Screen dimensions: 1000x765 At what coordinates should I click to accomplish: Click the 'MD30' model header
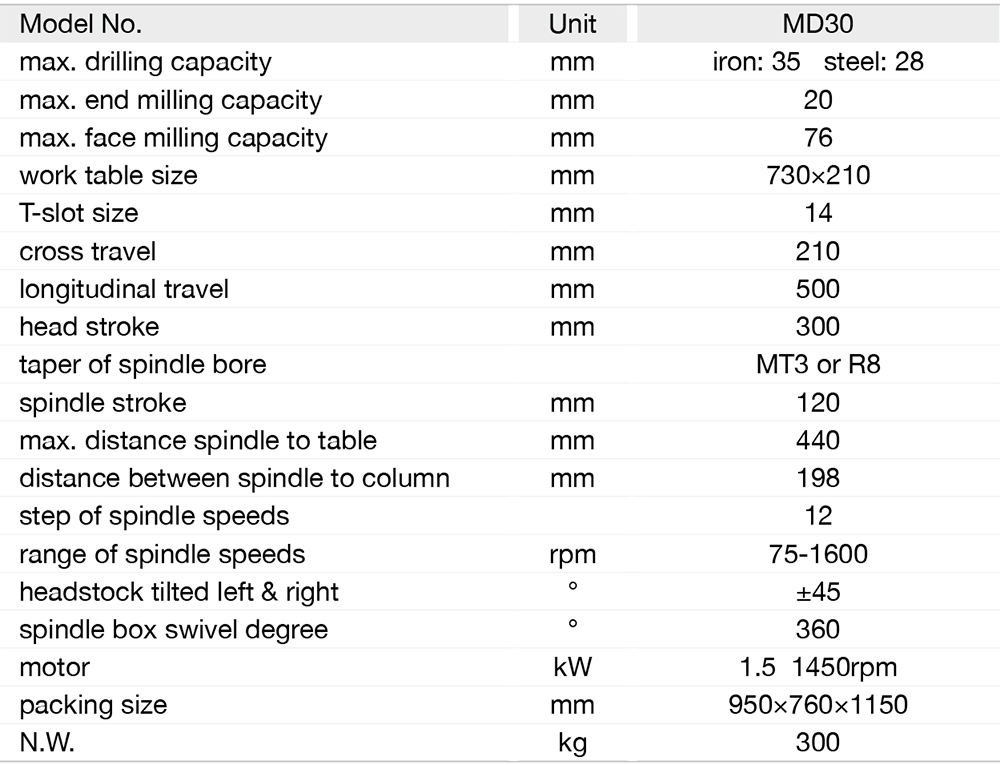[x=817, y=23]
